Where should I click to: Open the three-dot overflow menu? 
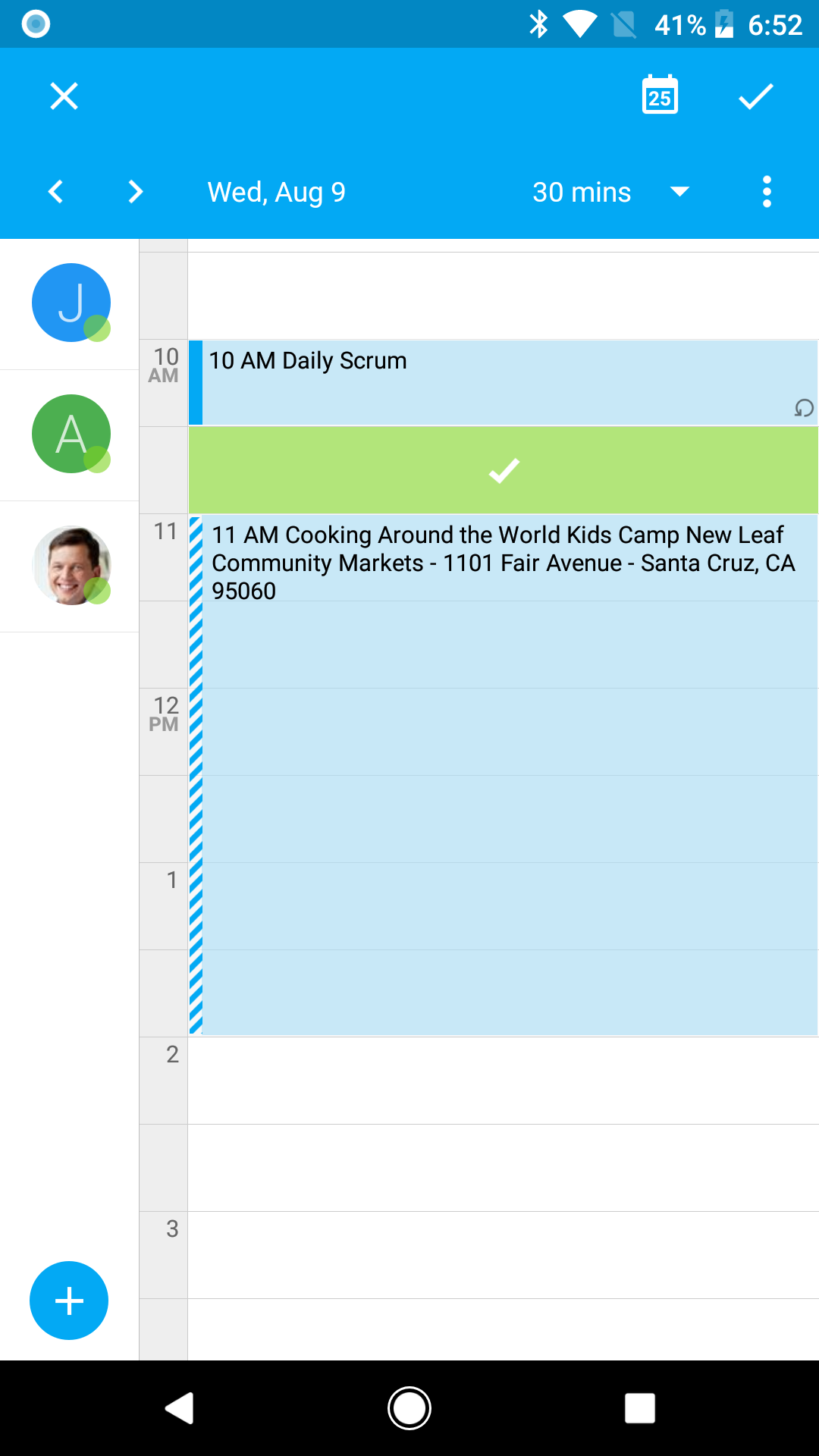(767, 192)
